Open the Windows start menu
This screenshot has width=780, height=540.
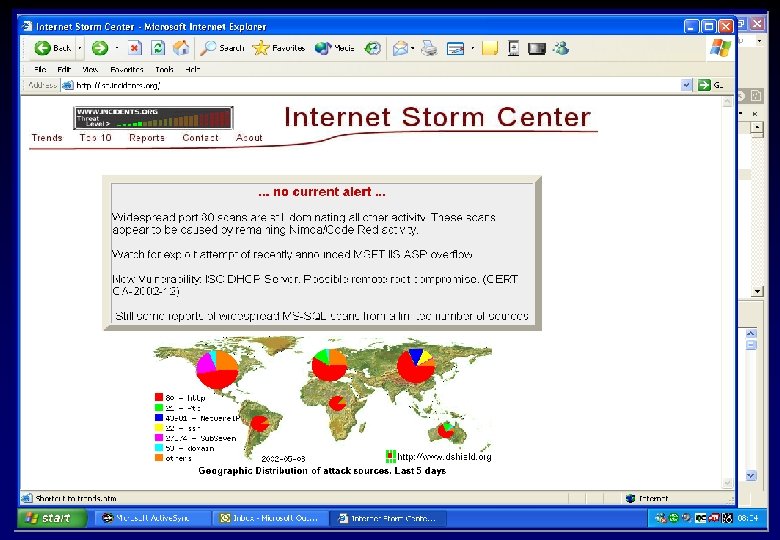(52, 518)
